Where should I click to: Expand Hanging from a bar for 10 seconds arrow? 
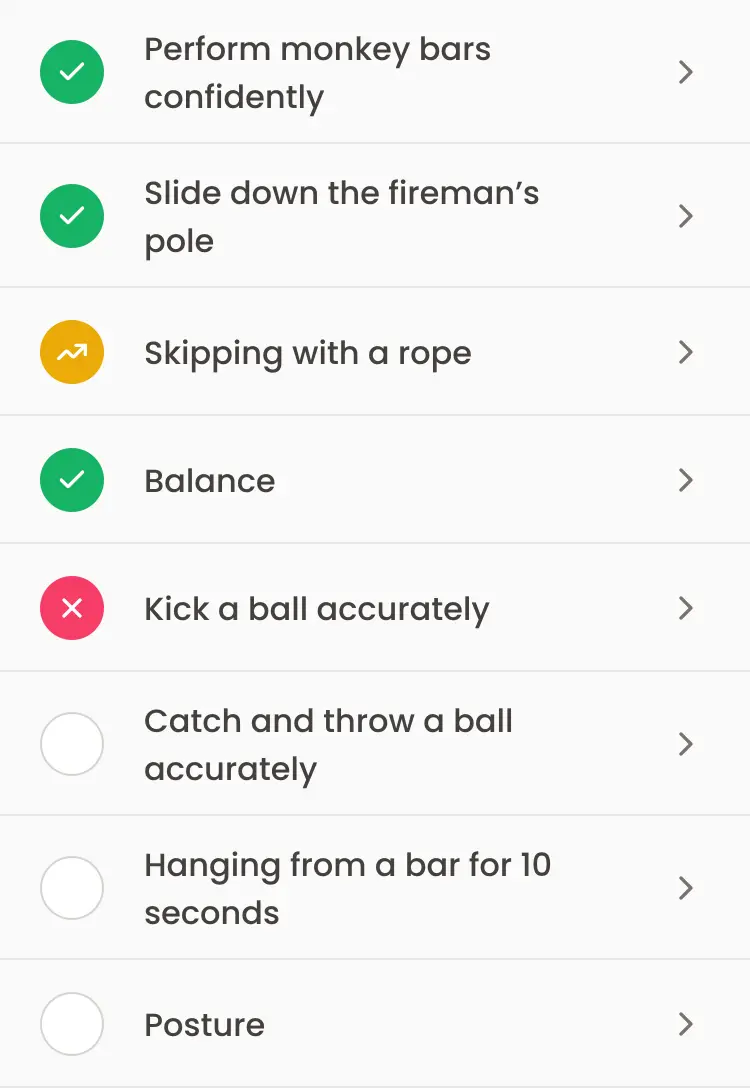[685, 888]
